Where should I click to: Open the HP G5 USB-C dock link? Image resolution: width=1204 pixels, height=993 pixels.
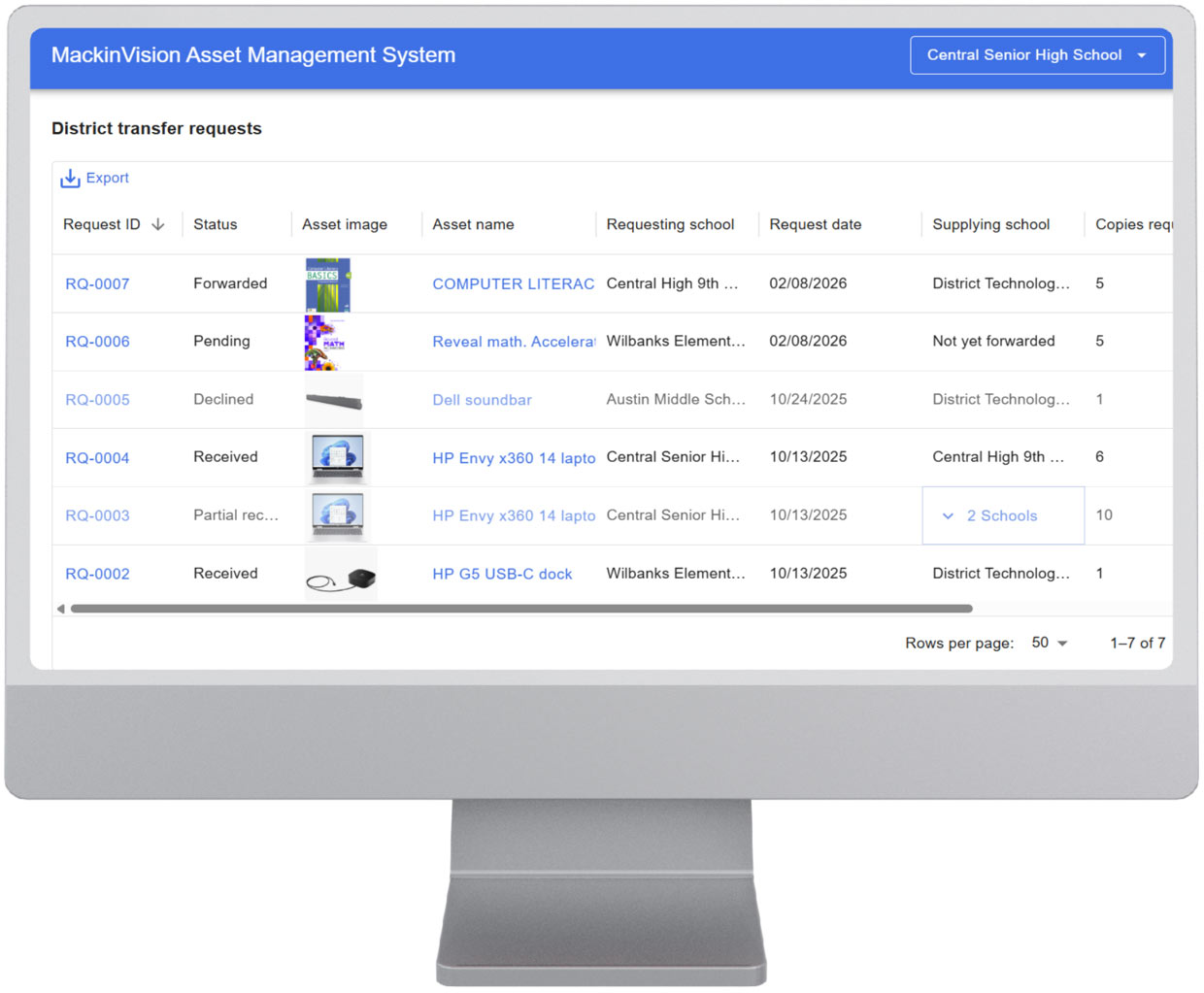(x=502, y=575)
